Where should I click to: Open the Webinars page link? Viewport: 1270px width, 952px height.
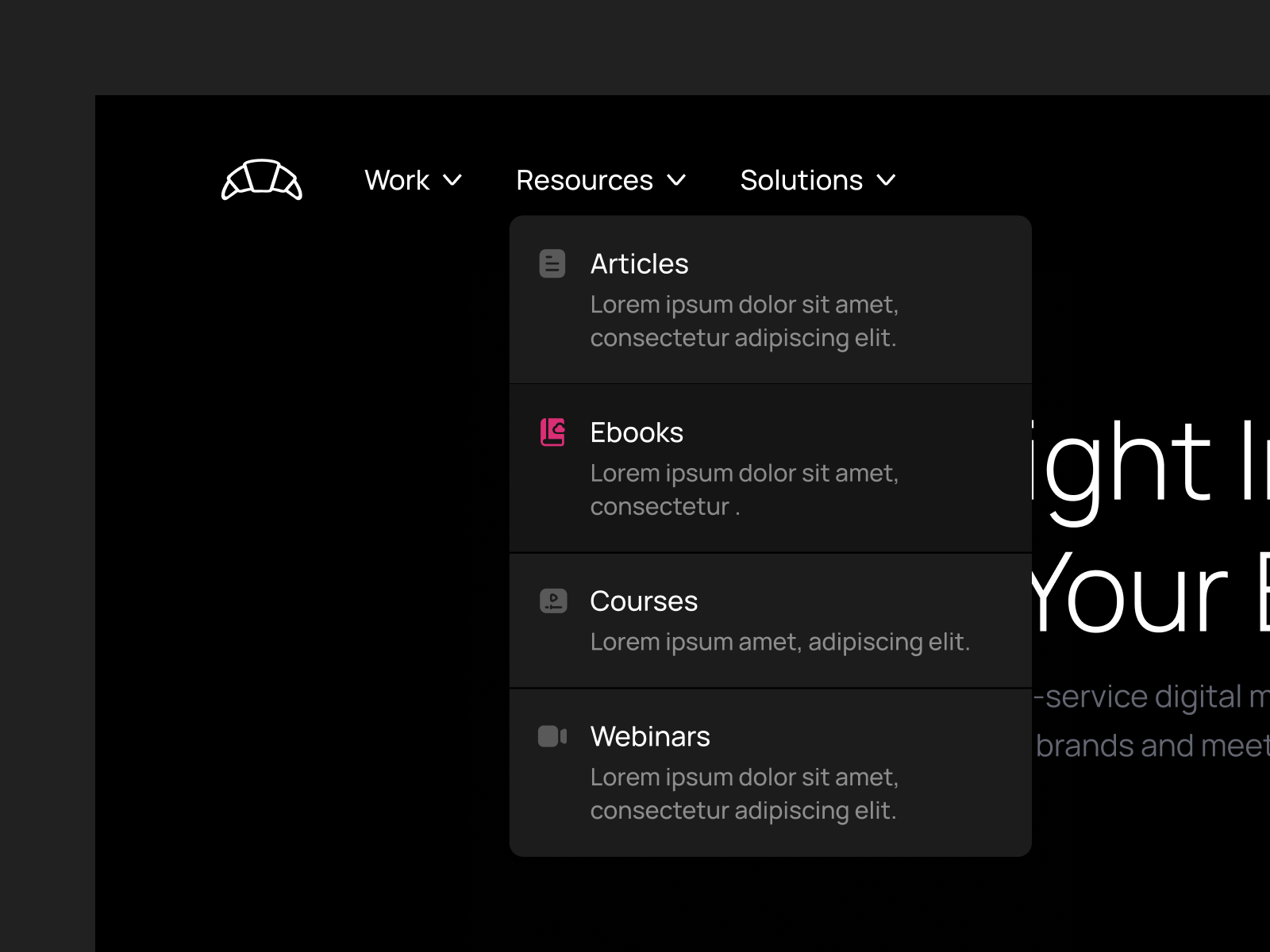click(x=650, y=736)
